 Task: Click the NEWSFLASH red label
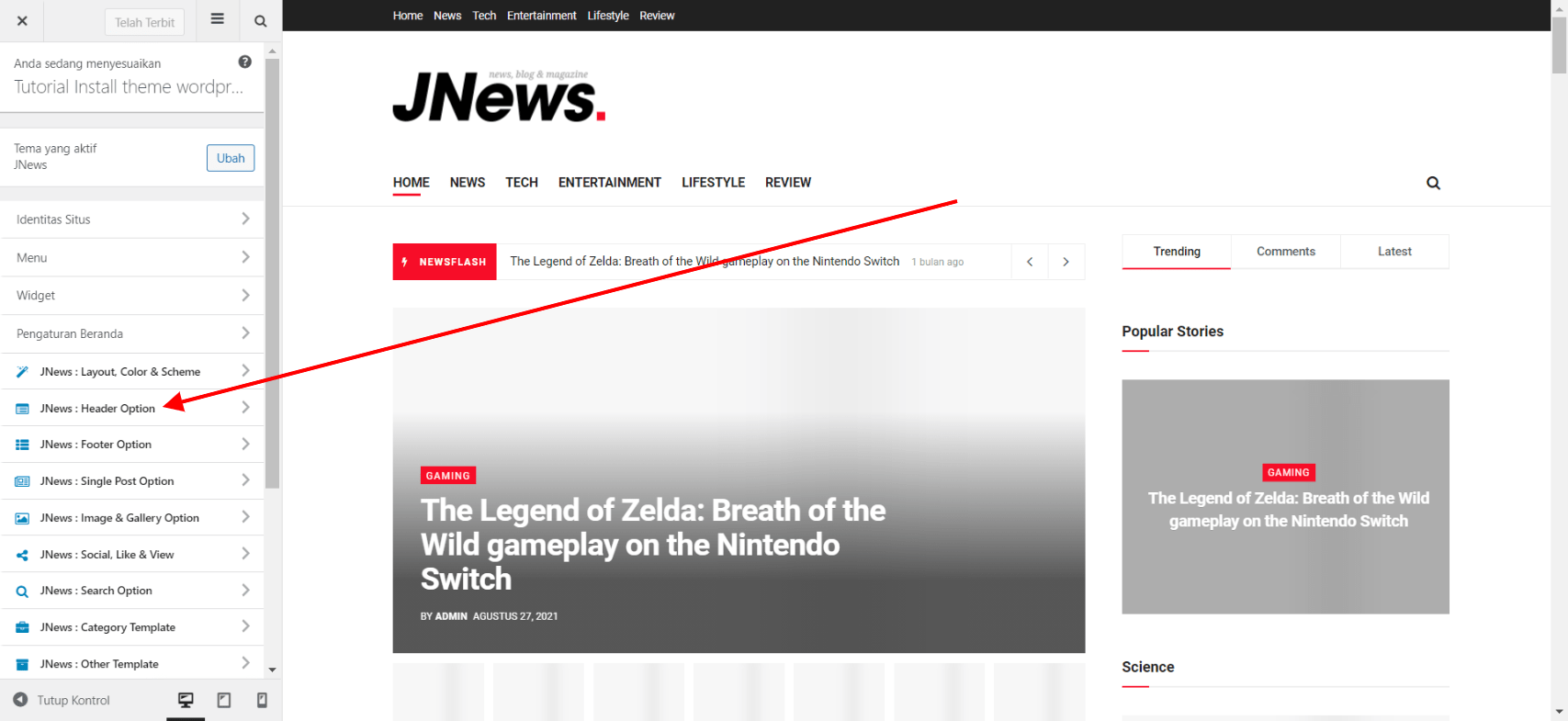[445, 262]
